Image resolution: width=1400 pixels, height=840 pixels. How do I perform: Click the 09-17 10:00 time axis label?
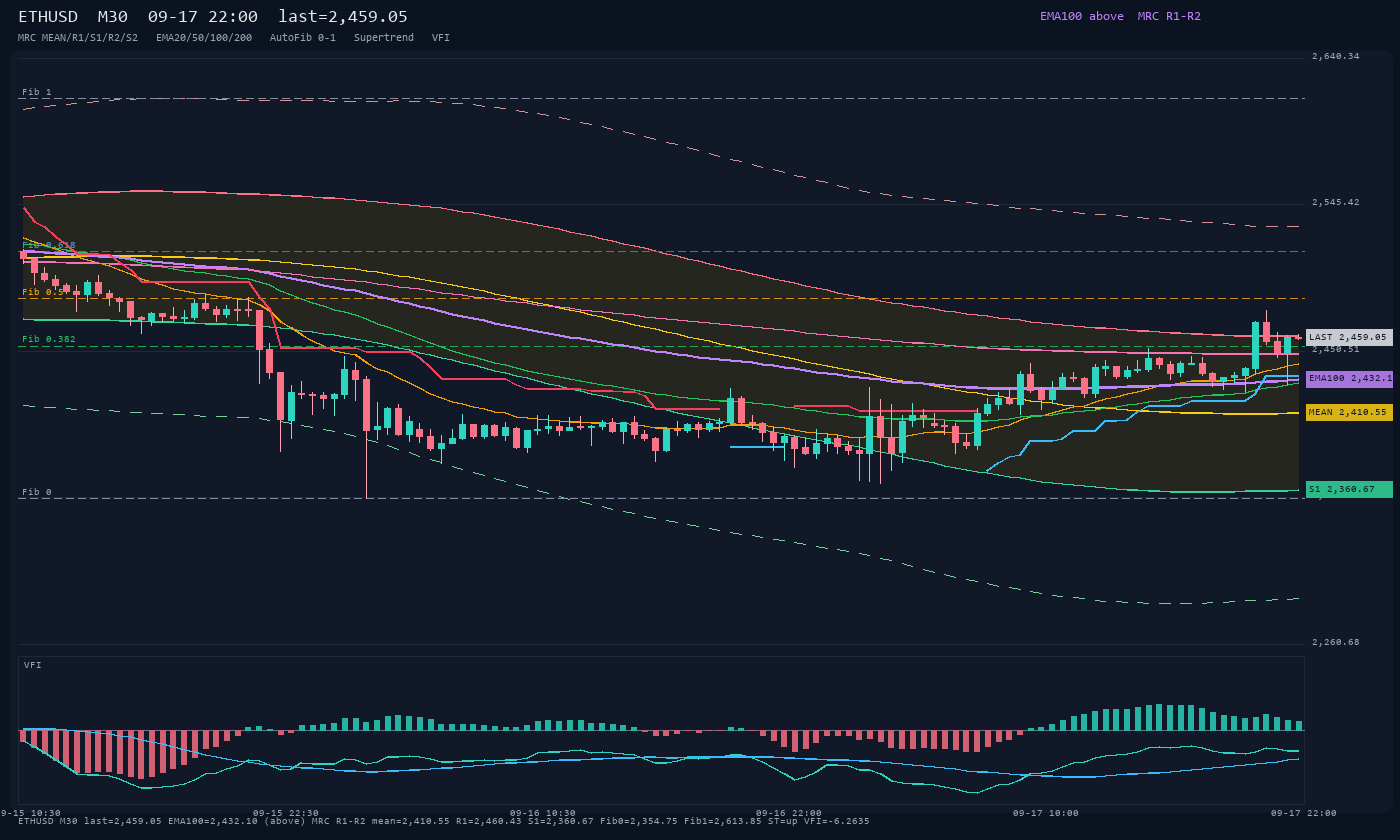pos(1046,813)
